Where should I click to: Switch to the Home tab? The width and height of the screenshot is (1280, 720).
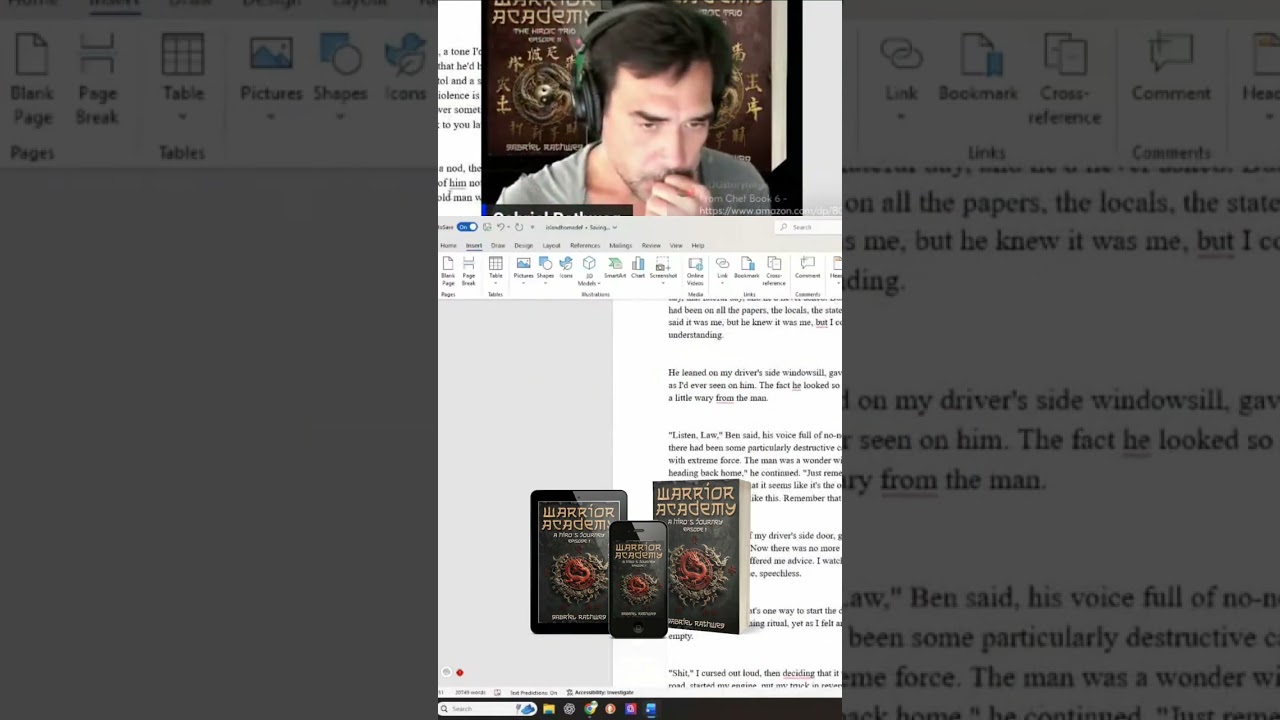448,246
